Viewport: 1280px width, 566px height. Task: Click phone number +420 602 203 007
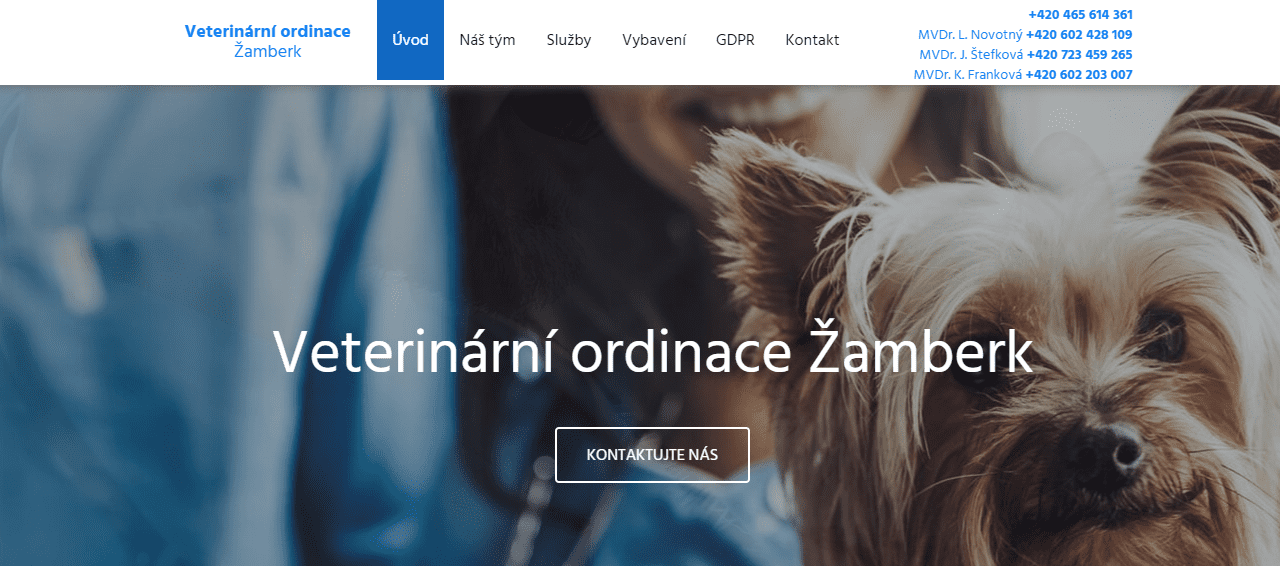[1079, 74]
